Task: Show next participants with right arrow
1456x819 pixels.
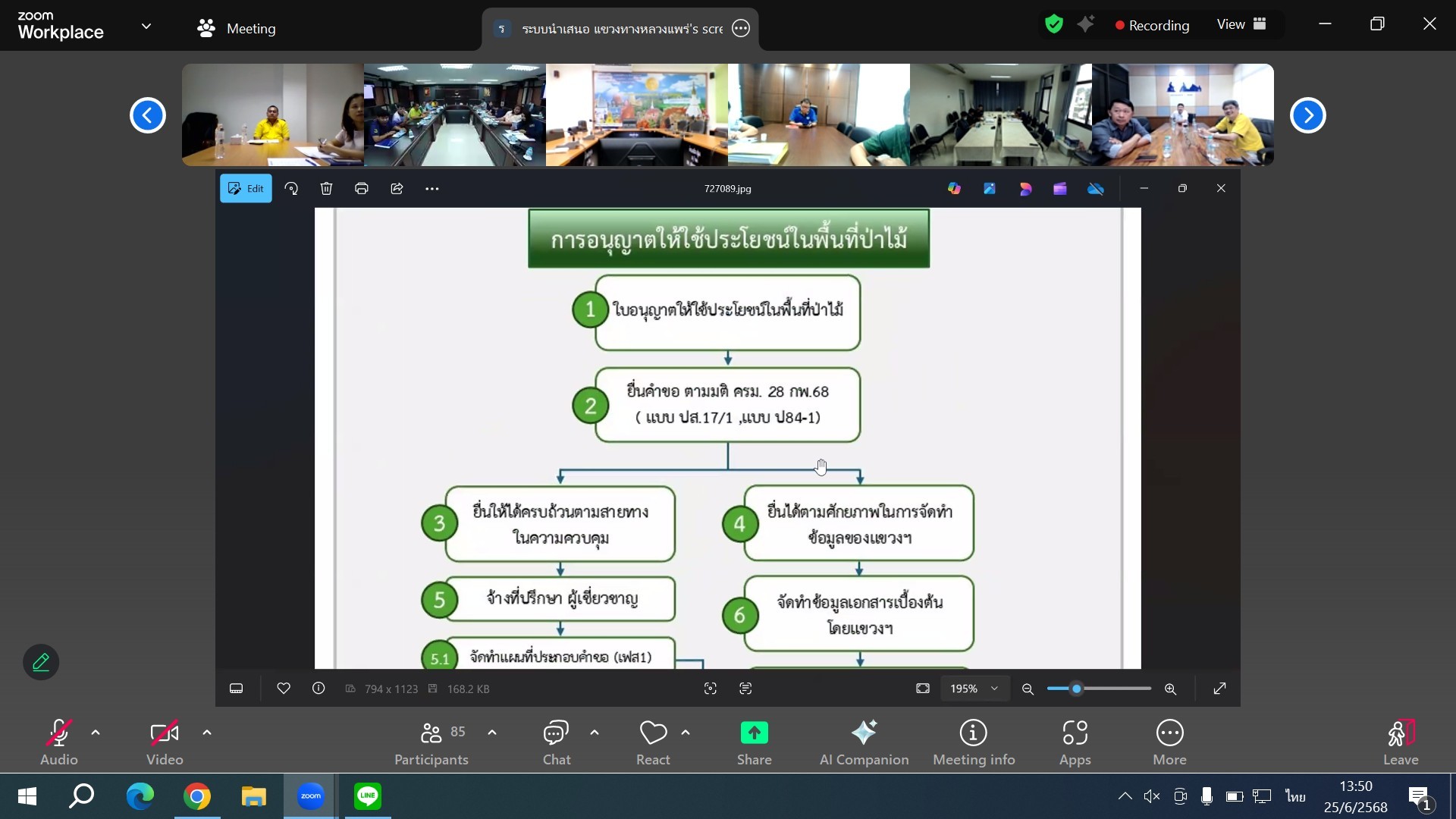Action: (x=1307, y=115)
